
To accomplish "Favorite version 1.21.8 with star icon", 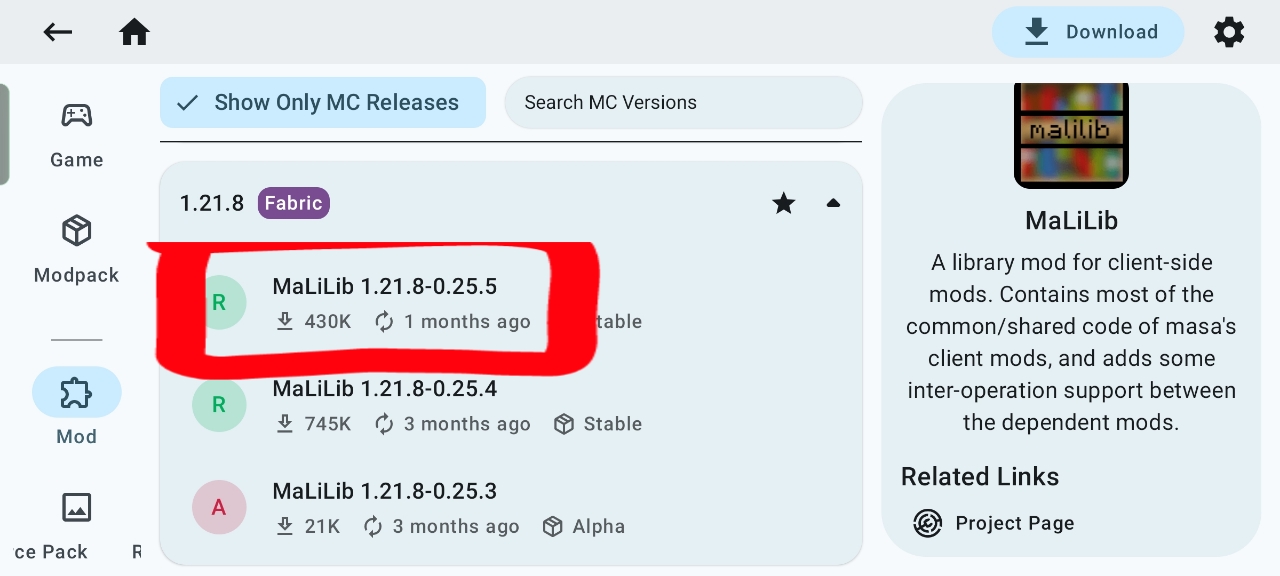I will [x=784, y=204].
